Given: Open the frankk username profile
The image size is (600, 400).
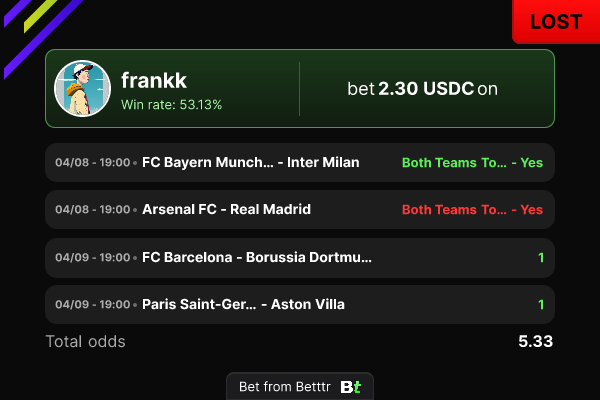Looking at the screenshot, I should (154, 80).
